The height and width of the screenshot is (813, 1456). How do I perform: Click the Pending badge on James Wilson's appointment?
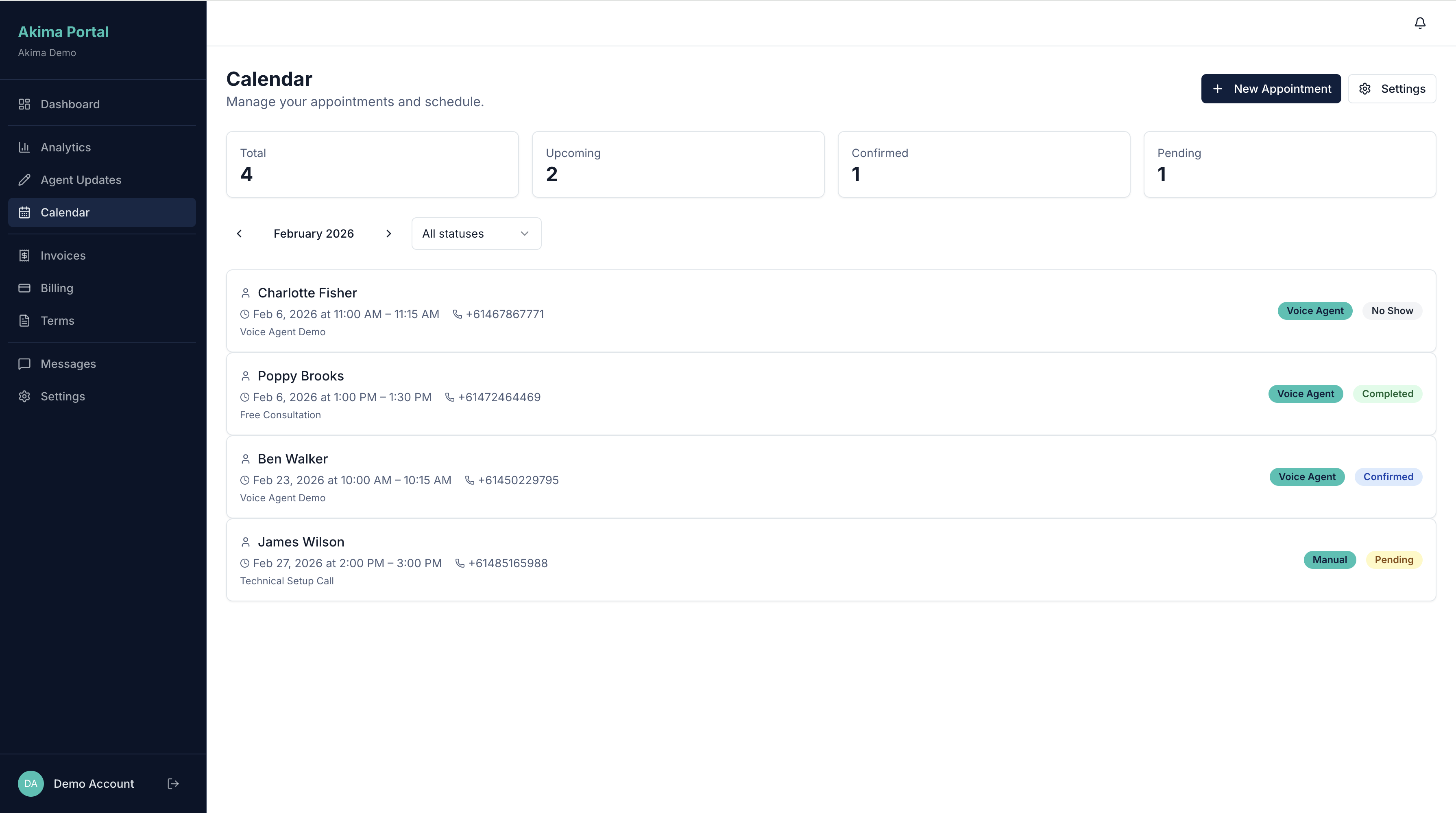(1394, 560)
